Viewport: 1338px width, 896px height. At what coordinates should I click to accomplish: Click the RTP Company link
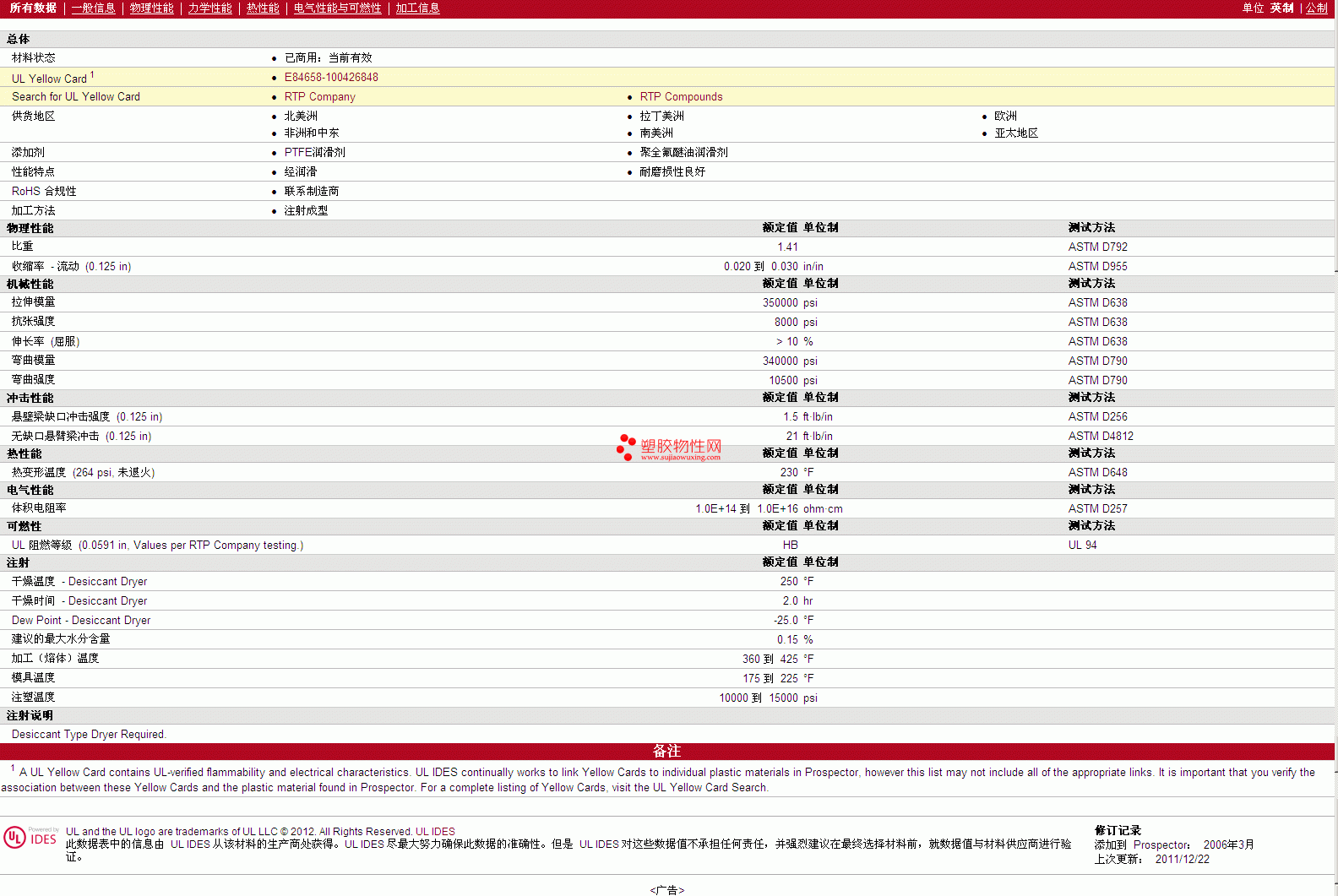(319, 97)
